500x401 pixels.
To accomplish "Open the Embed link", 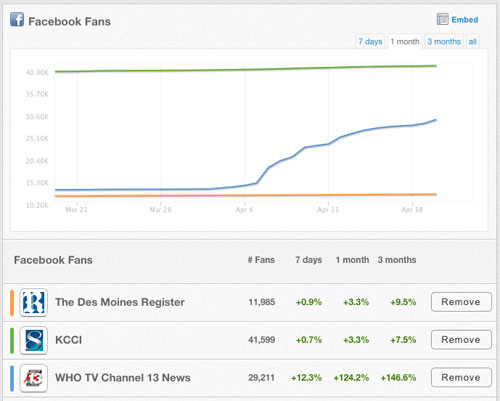I will point(465,20).
